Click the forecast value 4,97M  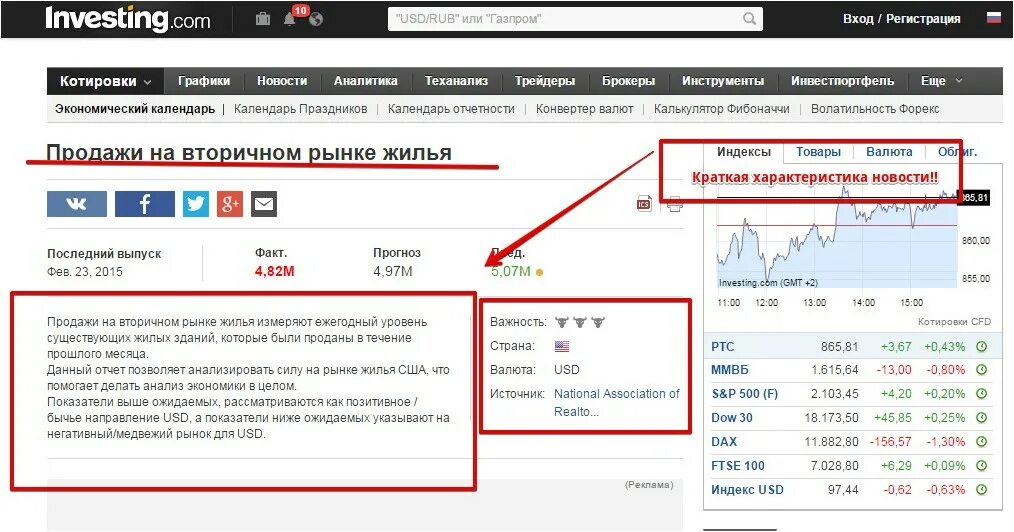(x=393, y=271)
